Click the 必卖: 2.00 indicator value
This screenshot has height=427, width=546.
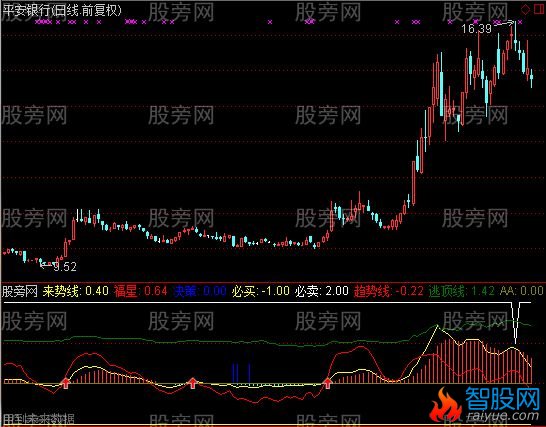tap(321, 291)
